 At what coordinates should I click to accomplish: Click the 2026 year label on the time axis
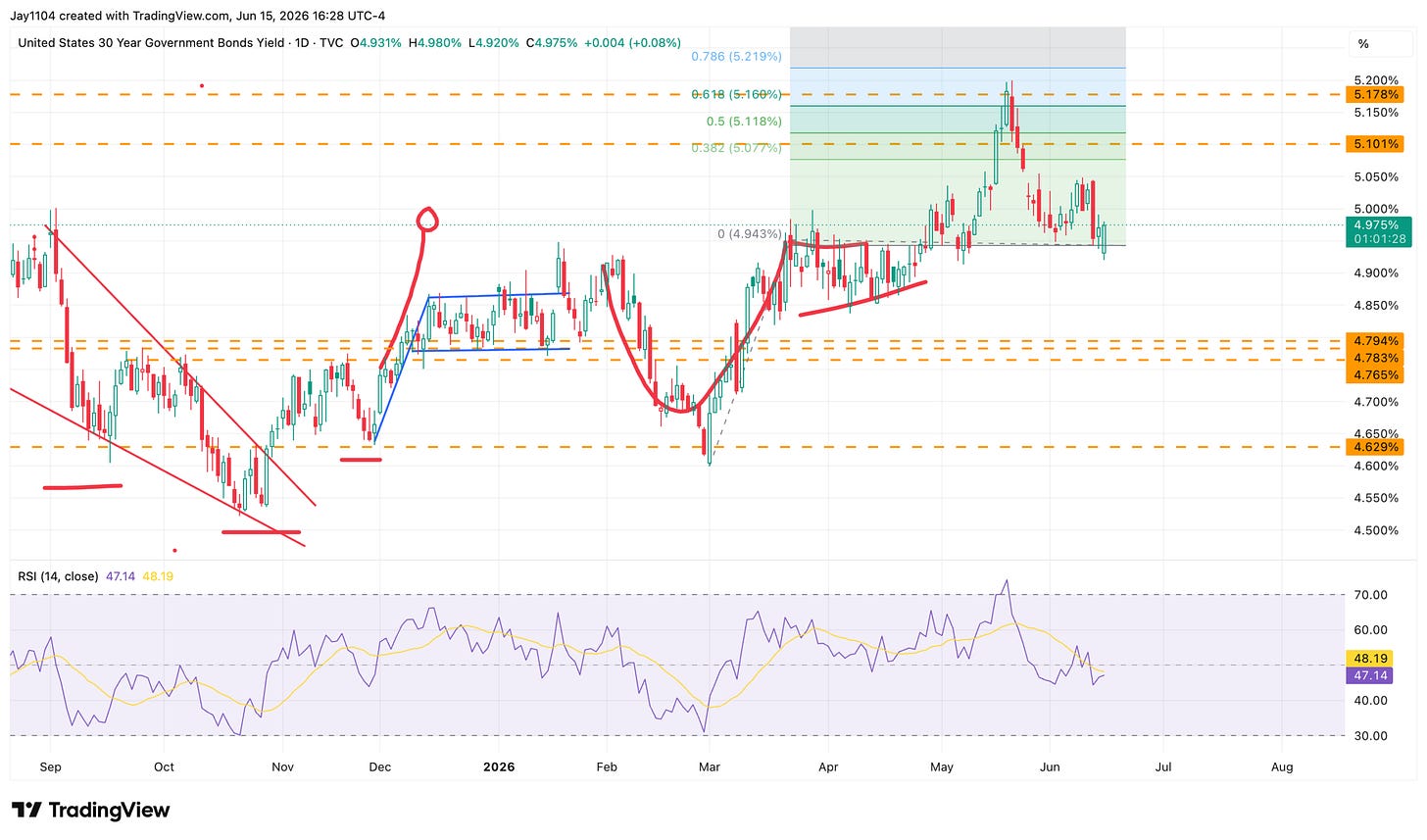click(499, 766)
